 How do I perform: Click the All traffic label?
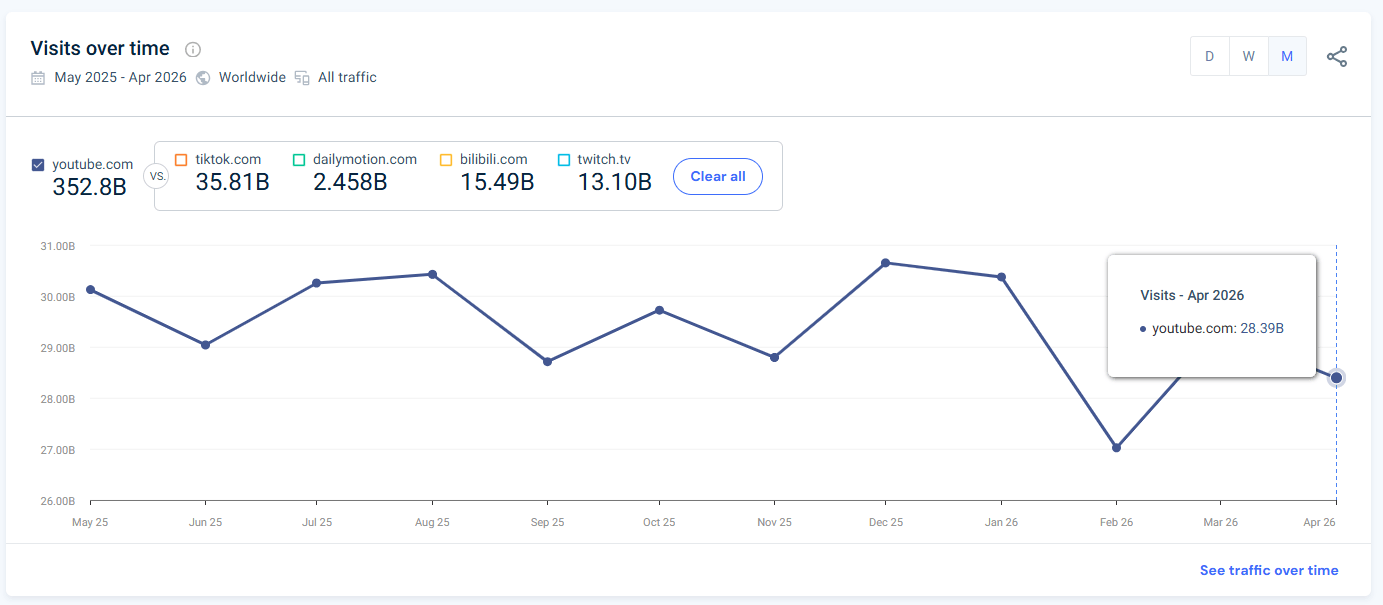coord(347,78)
